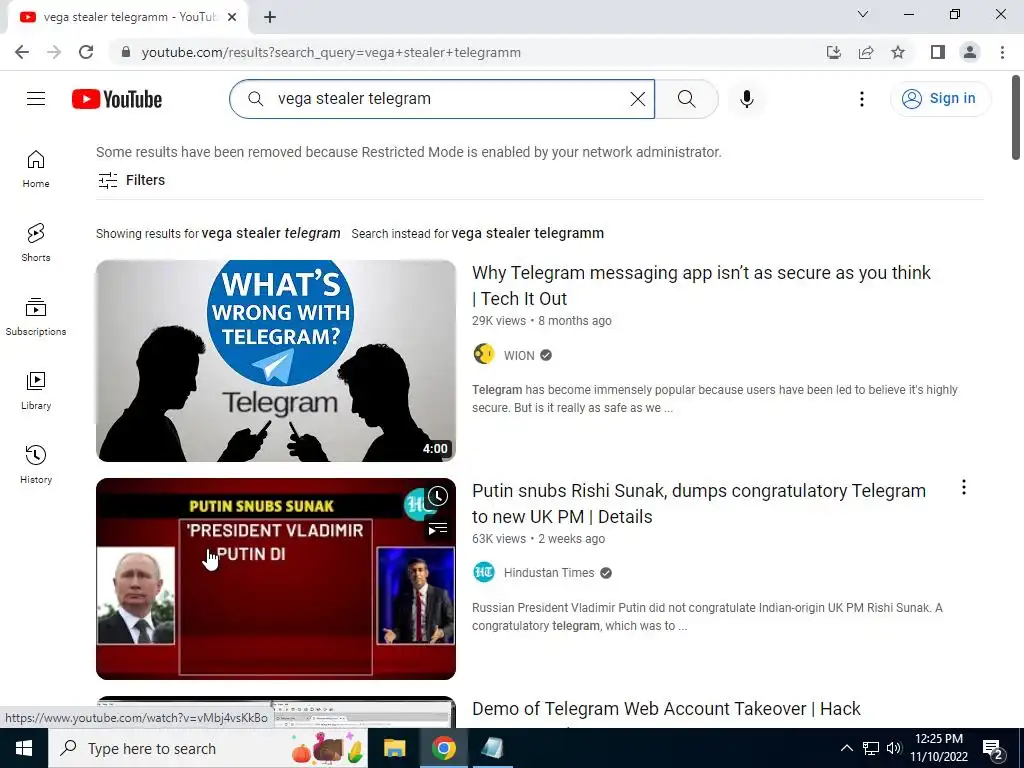Select the 'vega stealer telegramm - YouTube' tab
The width and height of the screenshot is (1024, 768).
click(x=127, y=17)
